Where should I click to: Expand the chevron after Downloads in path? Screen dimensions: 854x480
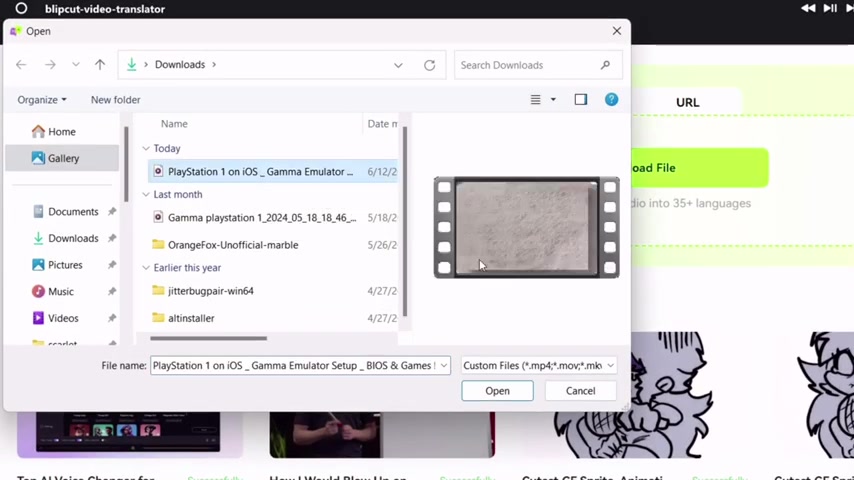pos(214,65)
